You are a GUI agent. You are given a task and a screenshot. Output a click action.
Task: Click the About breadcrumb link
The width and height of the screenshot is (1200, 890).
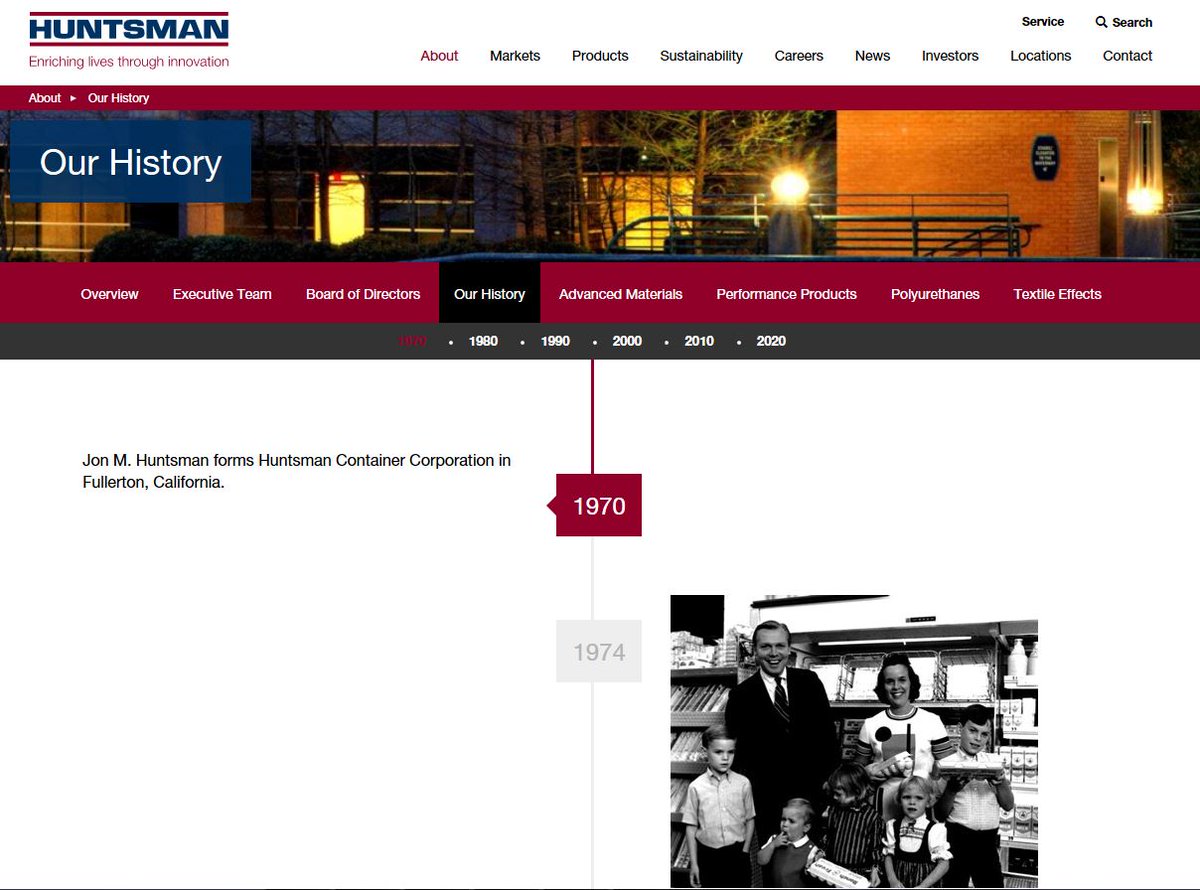click(x=45, y=98)
